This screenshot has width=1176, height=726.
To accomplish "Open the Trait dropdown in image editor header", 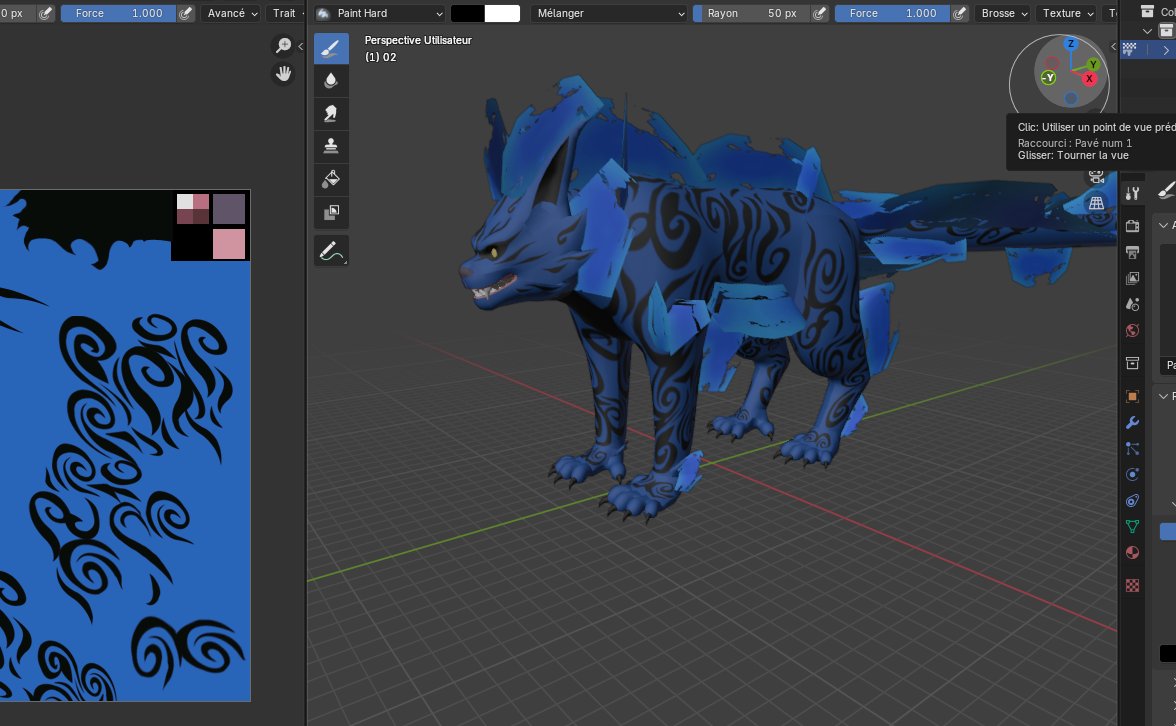I will point(286,14).
